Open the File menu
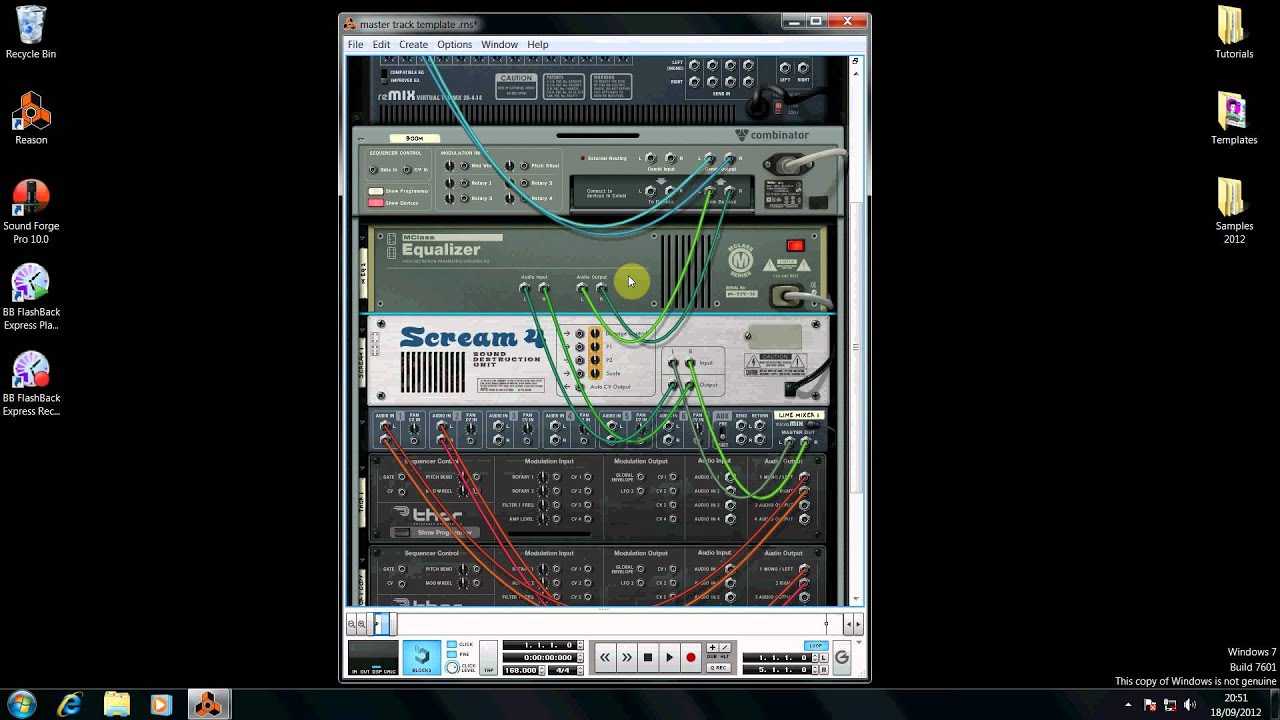 (355, 45)
